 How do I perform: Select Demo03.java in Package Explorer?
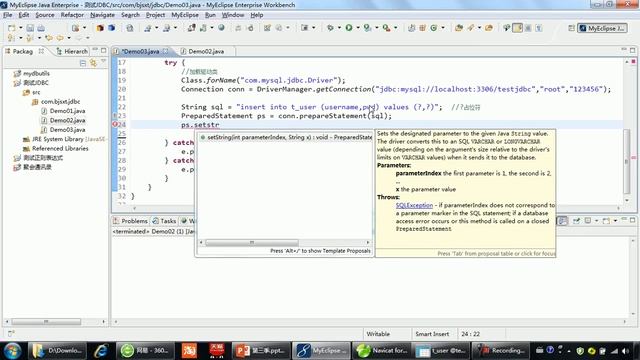pos(63,130)
